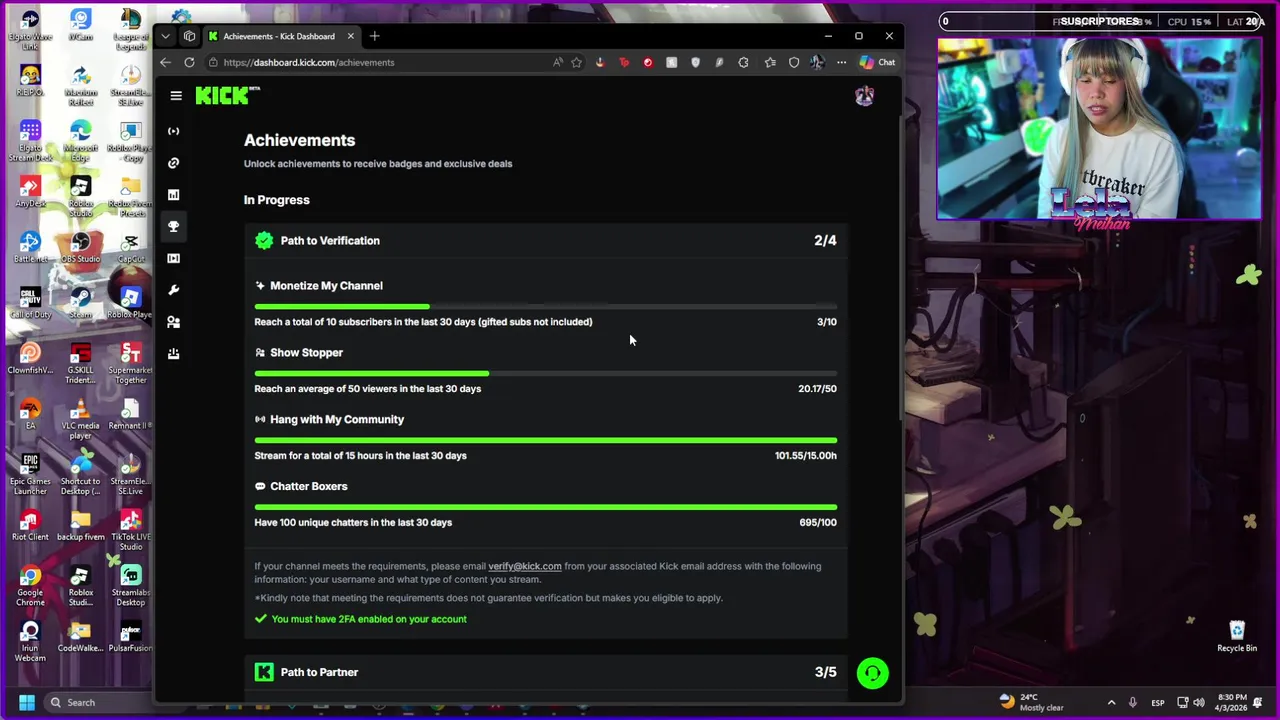Image resolution: width=1280 pixels, height=720 pixels.
Task: Add page to favorites star icon
Action: click(576, 62)
